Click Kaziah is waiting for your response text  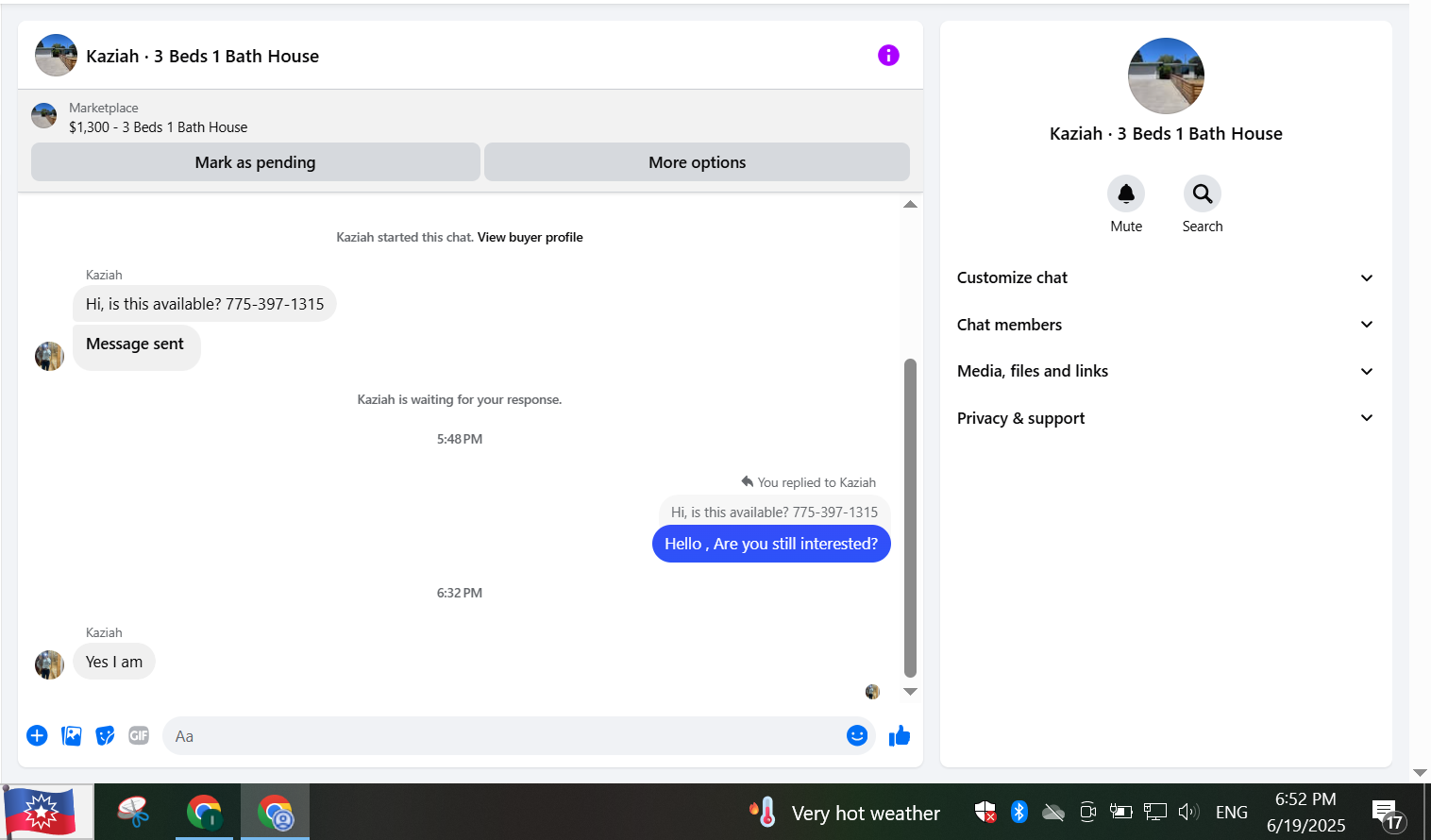(460, 399)
